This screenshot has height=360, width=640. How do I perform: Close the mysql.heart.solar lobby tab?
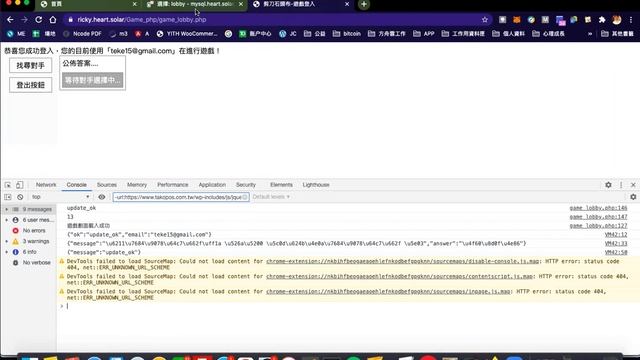(241, 4)
